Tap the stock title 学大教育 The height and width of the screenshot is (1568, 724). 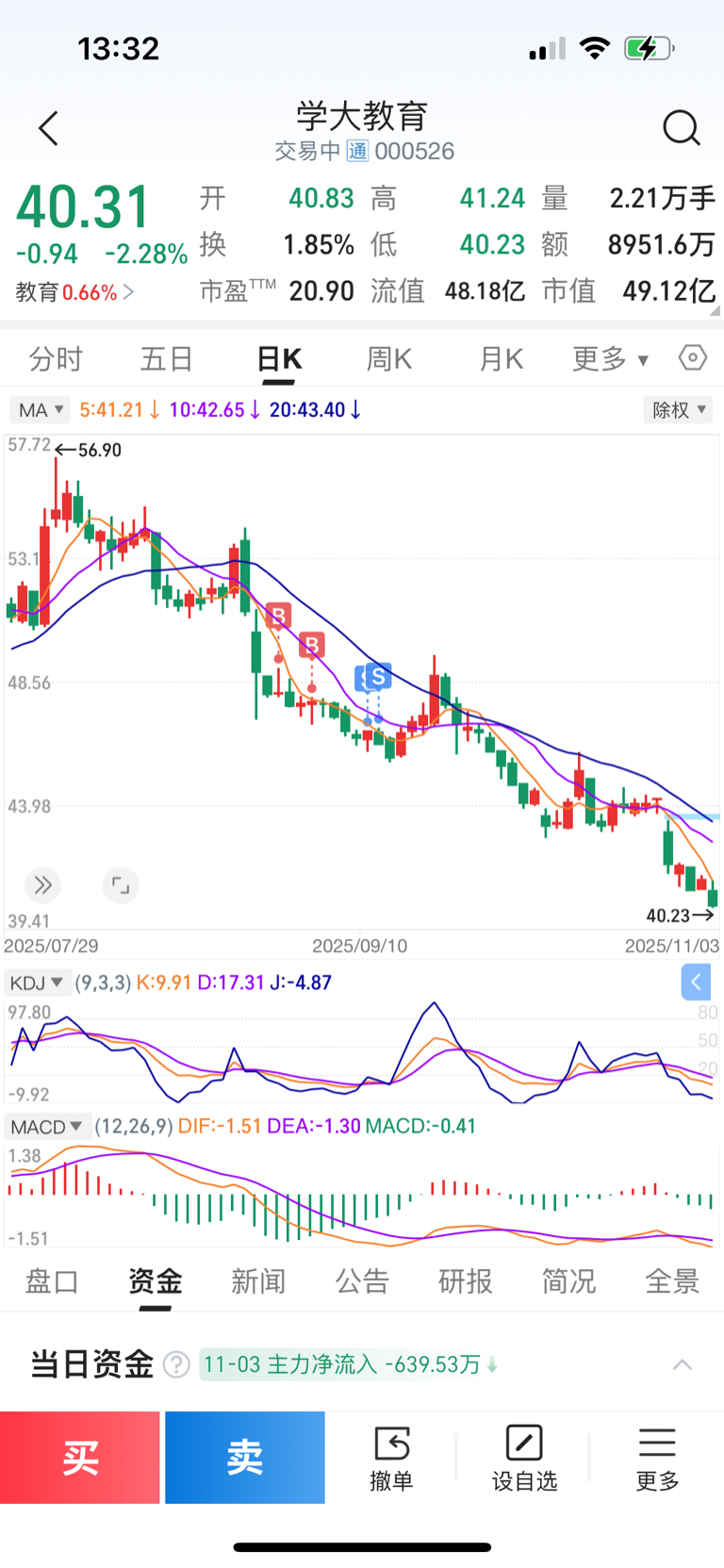[362, 116]
